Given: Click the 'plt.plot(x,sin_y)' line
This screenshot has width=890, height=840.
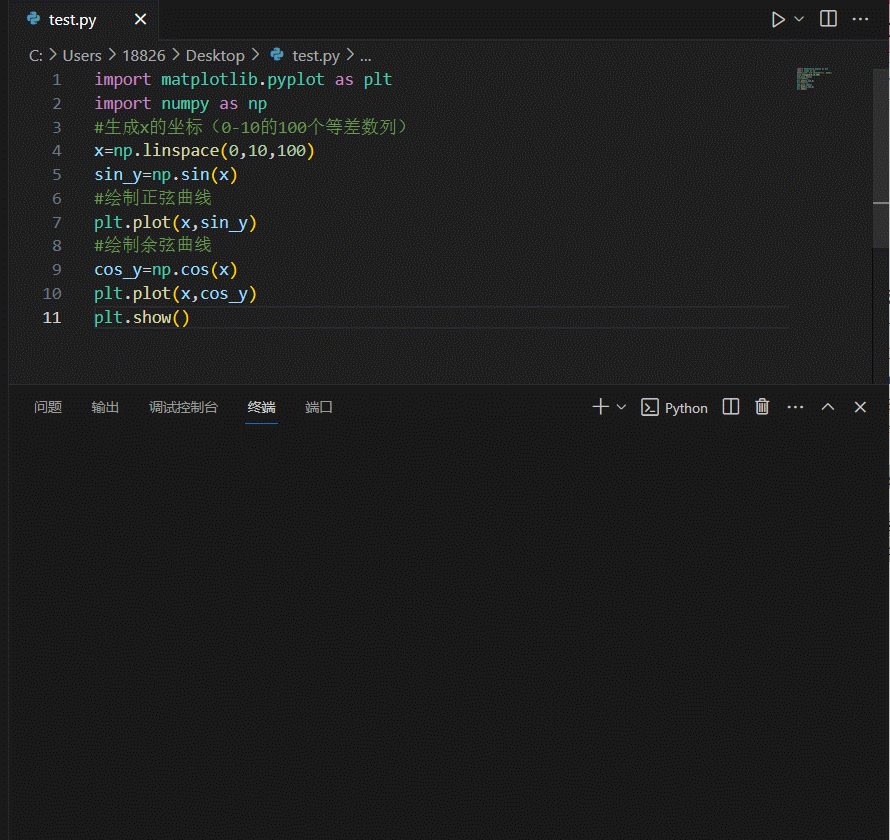Looking at the screenshot, I should (x=175, y=222).
